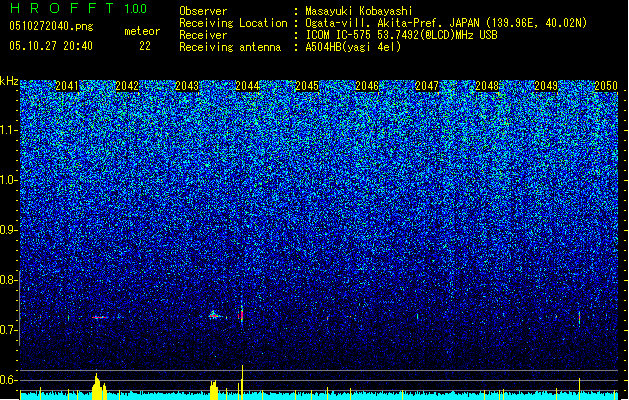The width and height of the screenshot is (629, 400).
Task: Click the HROFFT 1.0.0 title text
Action: tap(78, 8)
